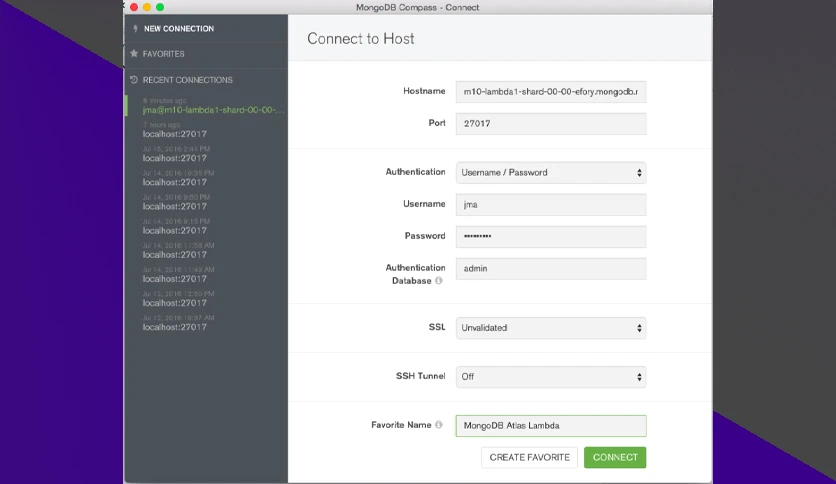Click the 'Hostname' field label

pyautogui.click(x=424, y=91)
